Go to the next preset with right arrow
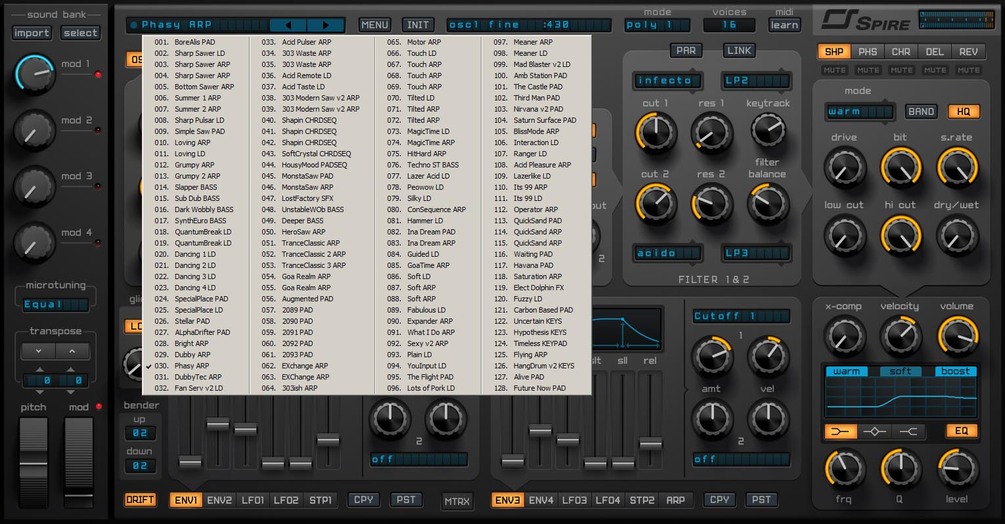The image size is (1005, 524). (x=326, y=25)
